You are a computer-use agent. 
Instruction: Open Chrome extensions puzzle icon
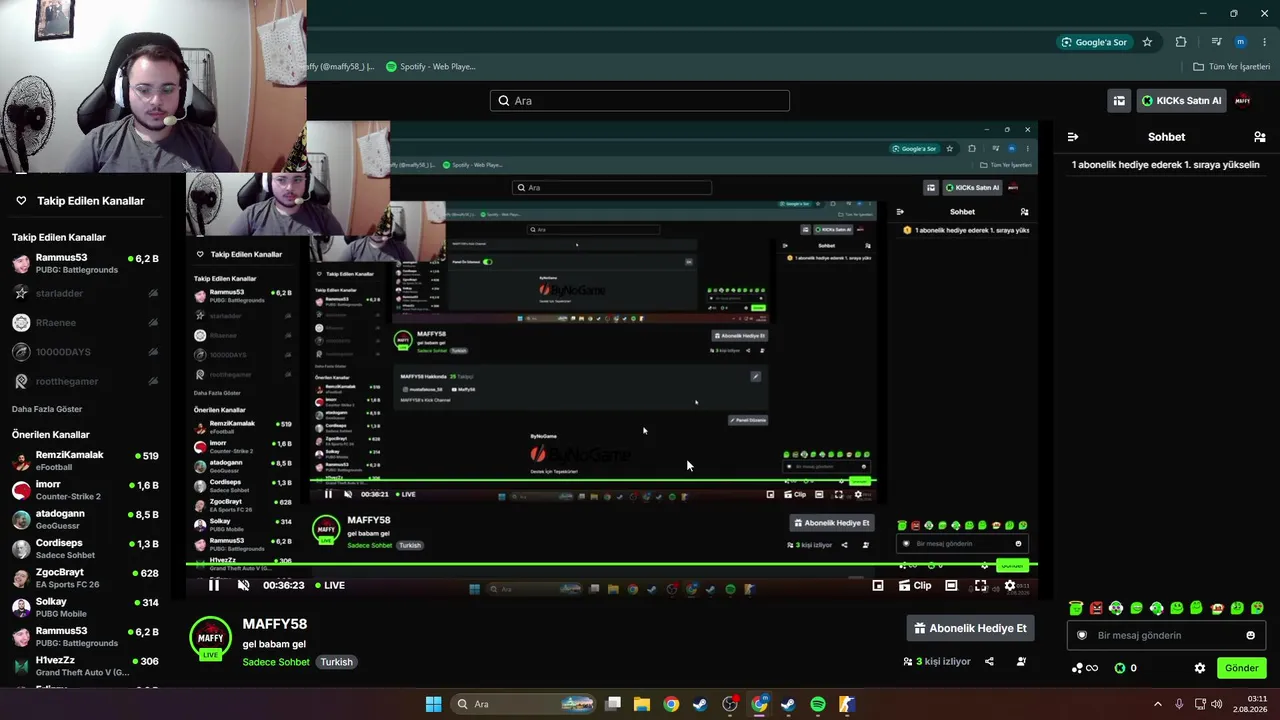pos(1181,42)
